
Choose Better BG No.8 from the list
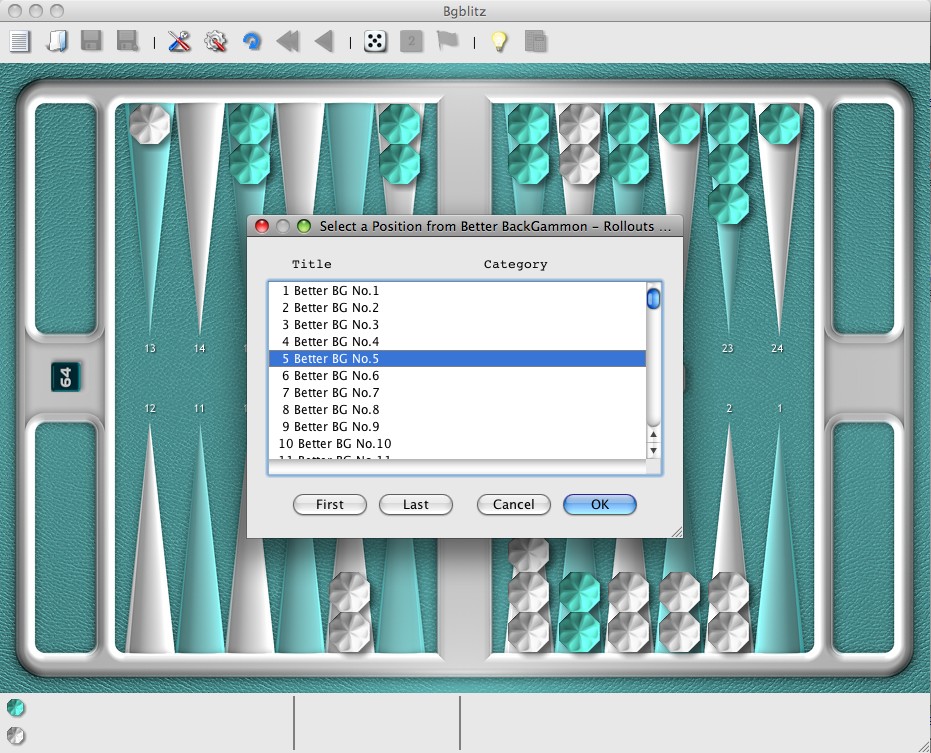330,410
